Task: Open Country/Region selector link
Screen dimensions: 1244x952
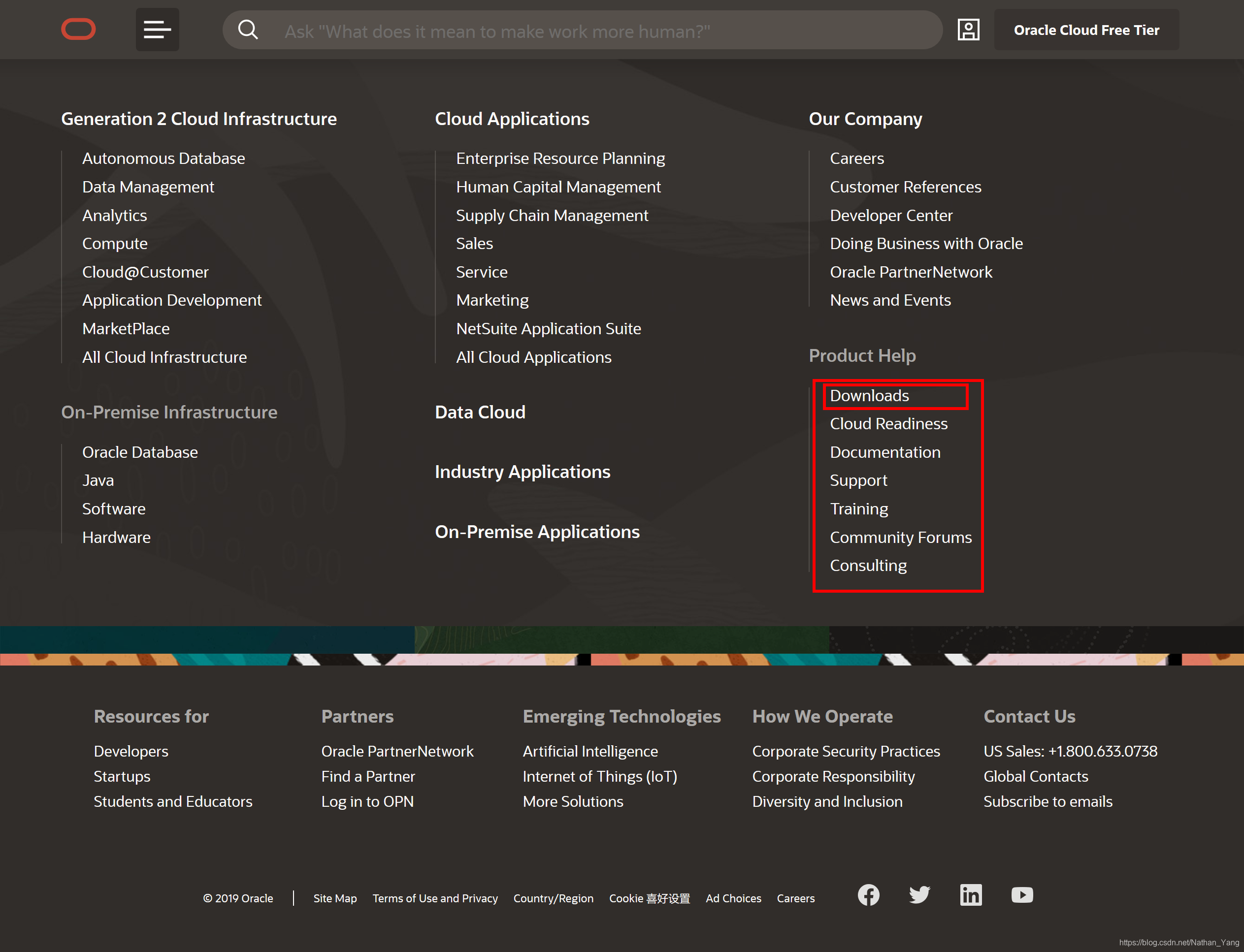Action: 553,898
